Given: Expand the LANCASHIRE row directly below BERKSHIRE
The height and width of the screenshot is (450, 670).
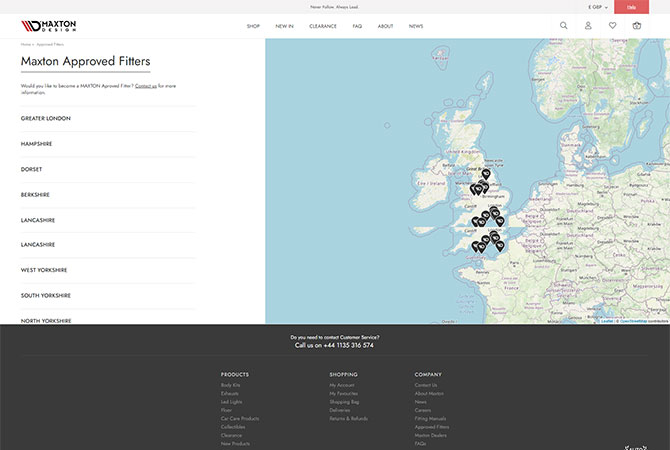Looking at the screenshot, I should 108,220.
